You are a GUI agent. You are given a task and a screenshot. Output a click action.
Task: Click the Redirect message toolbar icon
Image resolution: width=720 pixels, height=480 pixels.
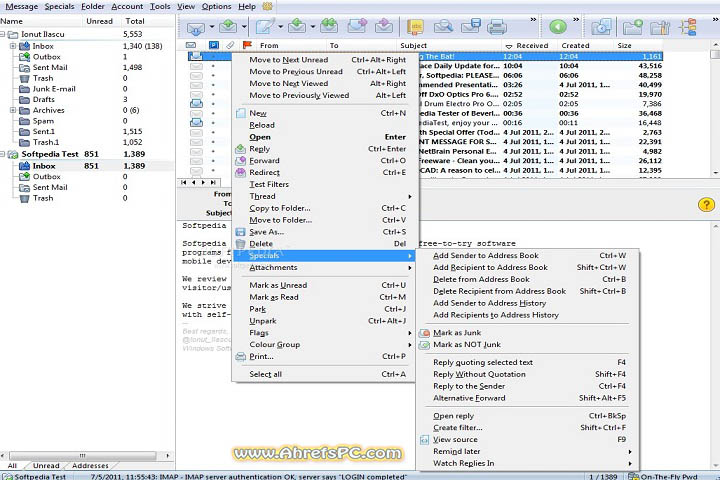(x=384, y=26)
